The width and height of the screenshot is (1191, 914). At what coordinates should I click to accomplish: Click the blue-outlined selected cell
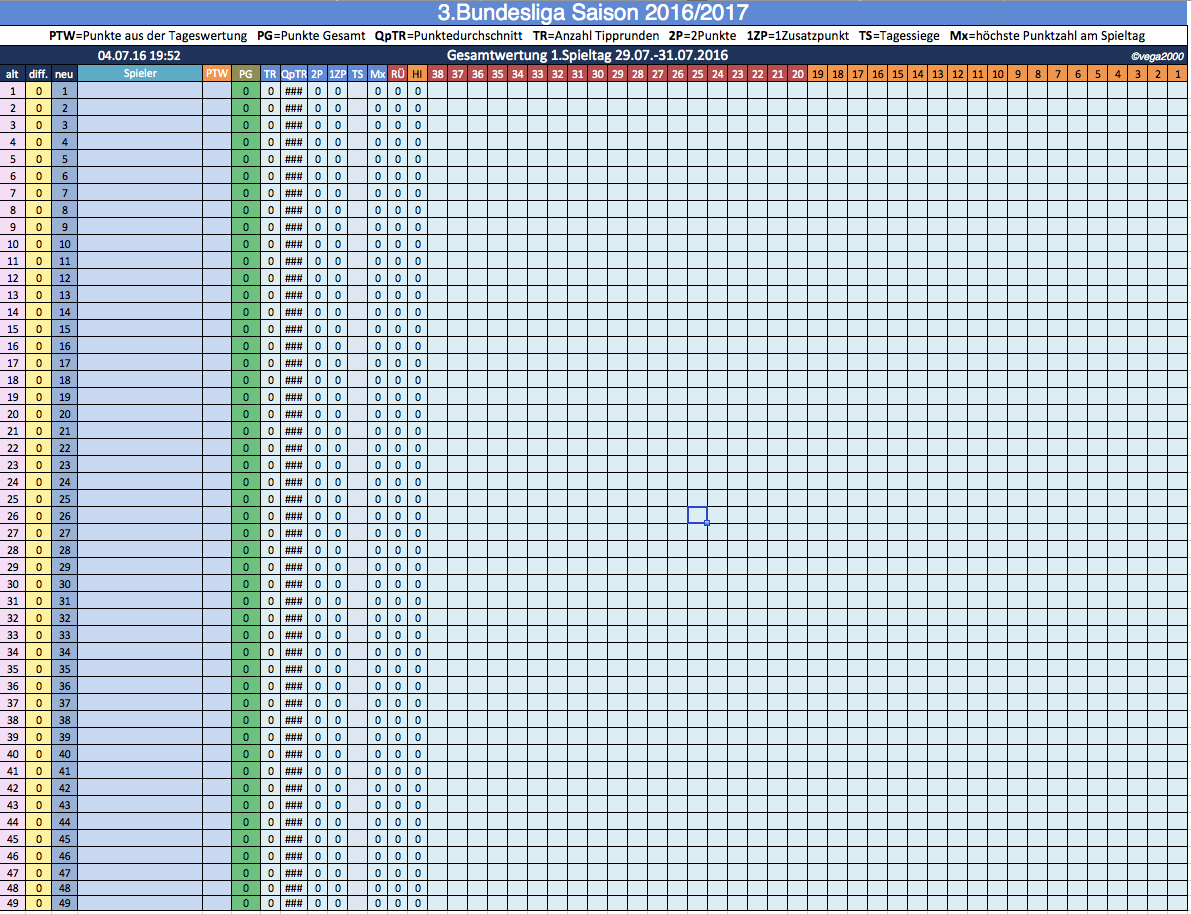pyautogui.click(x=697, y=515)
